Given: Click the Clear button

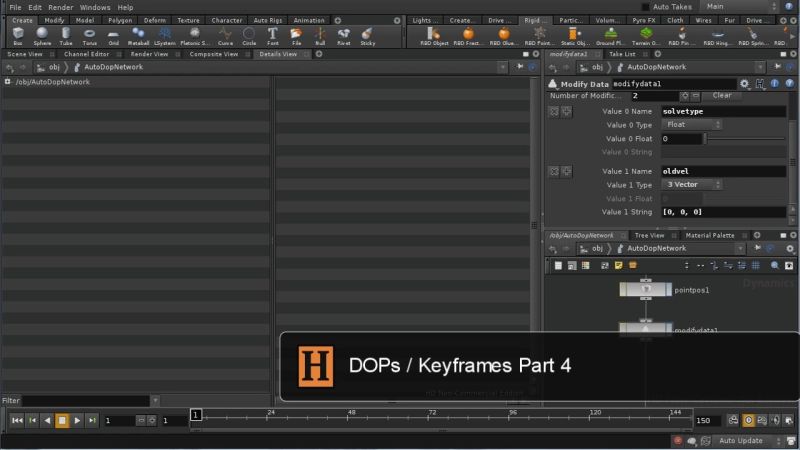Looking at the screenshot, I should pos(722,95).
